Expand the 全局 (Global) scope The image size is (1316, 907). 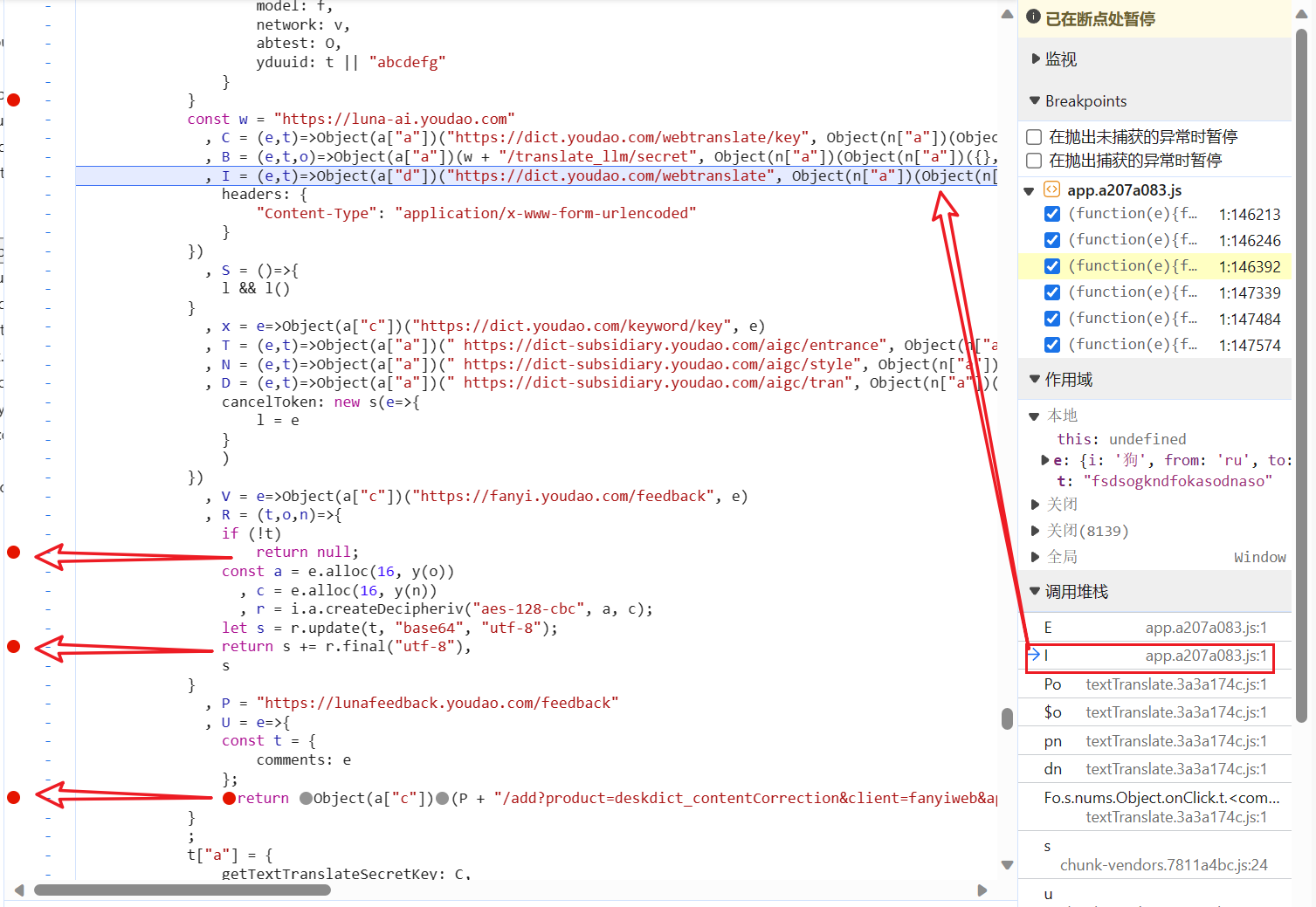pyautogui.click(x=1035, y=557)
